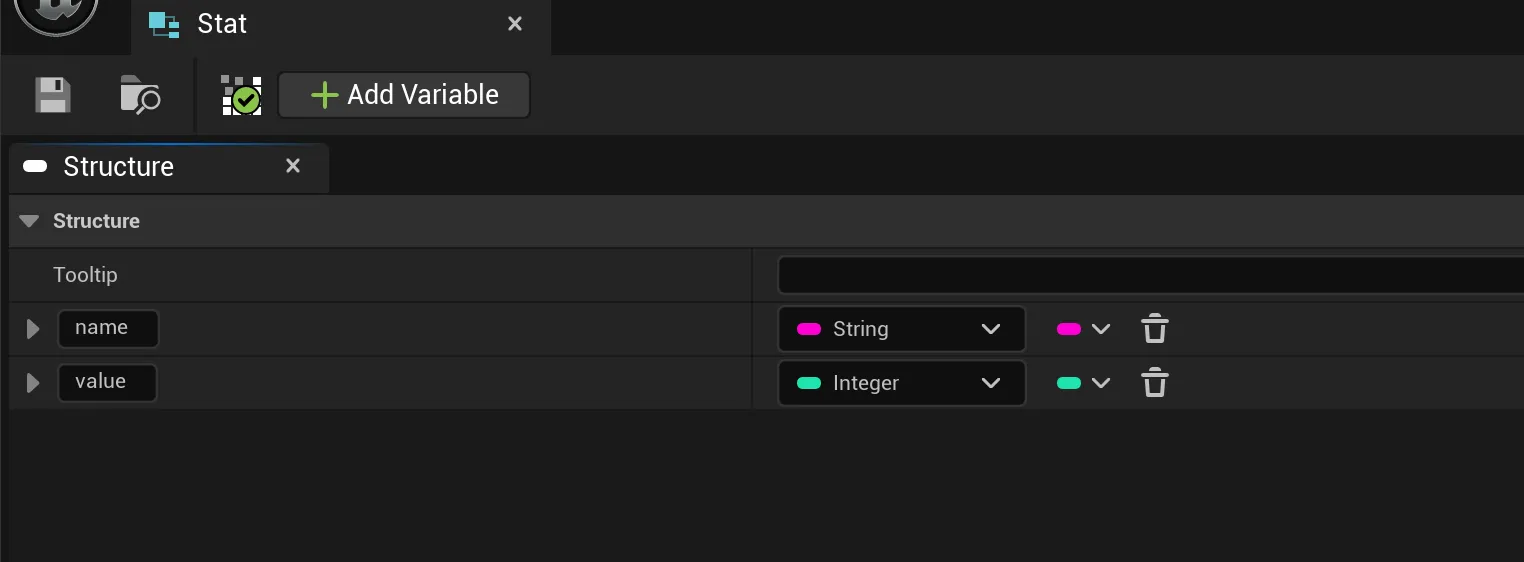Open the Integer type dropdown

pyautogui.click(x=901, y=383)
